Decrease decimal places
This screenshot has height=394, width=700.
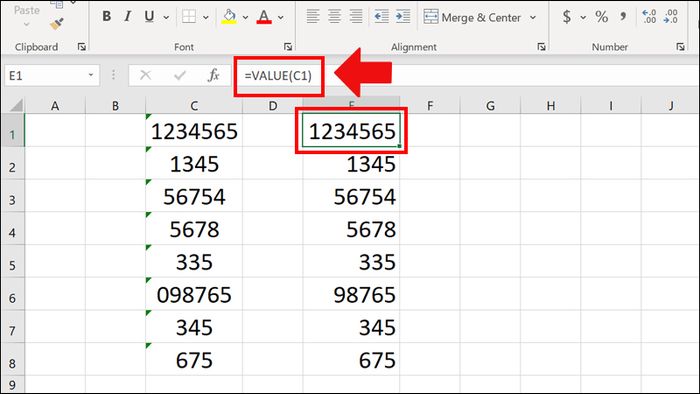click(x=671, y=17)
